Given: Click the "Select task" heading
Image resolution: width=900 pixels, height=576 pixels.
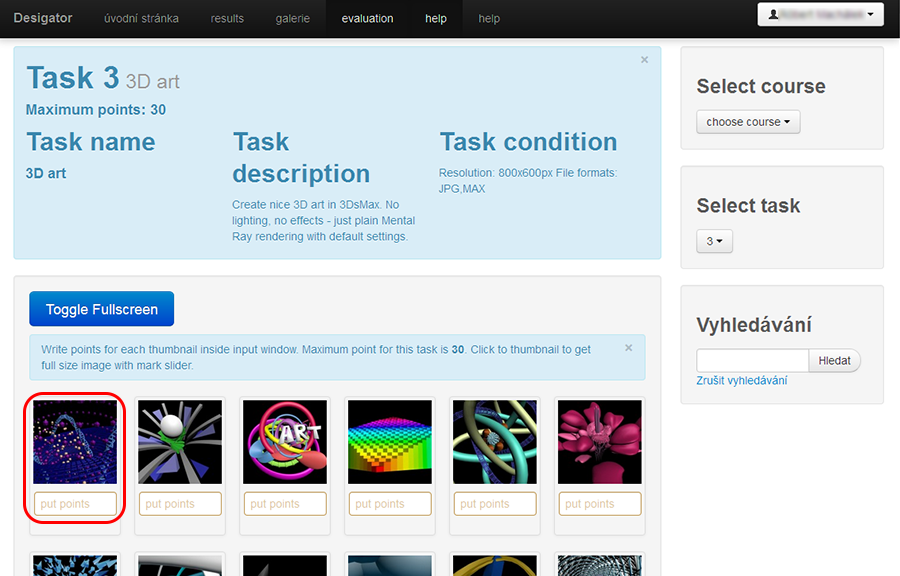Looking at the screenshot, I should pyautogui.click(x=748, y=205).
